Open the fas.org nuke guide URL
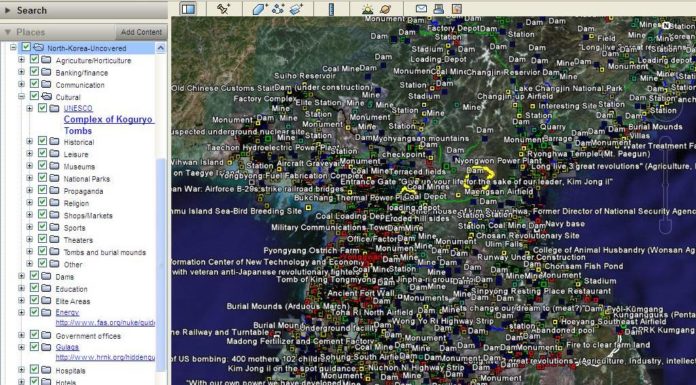 pos(105,323)
